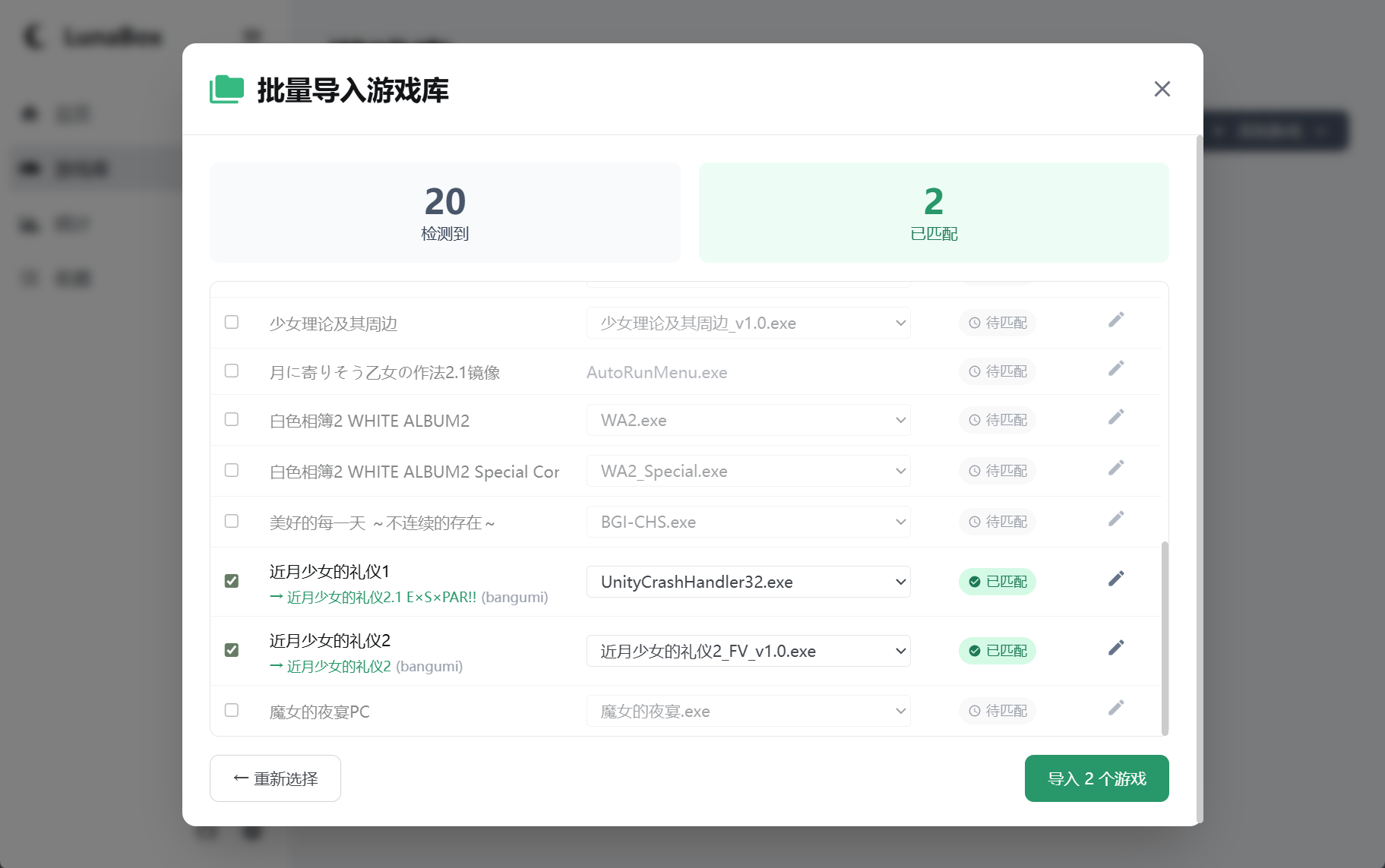Edit the 白色相簿2 WHITE ALBUM2 entry

(1115, 418)
